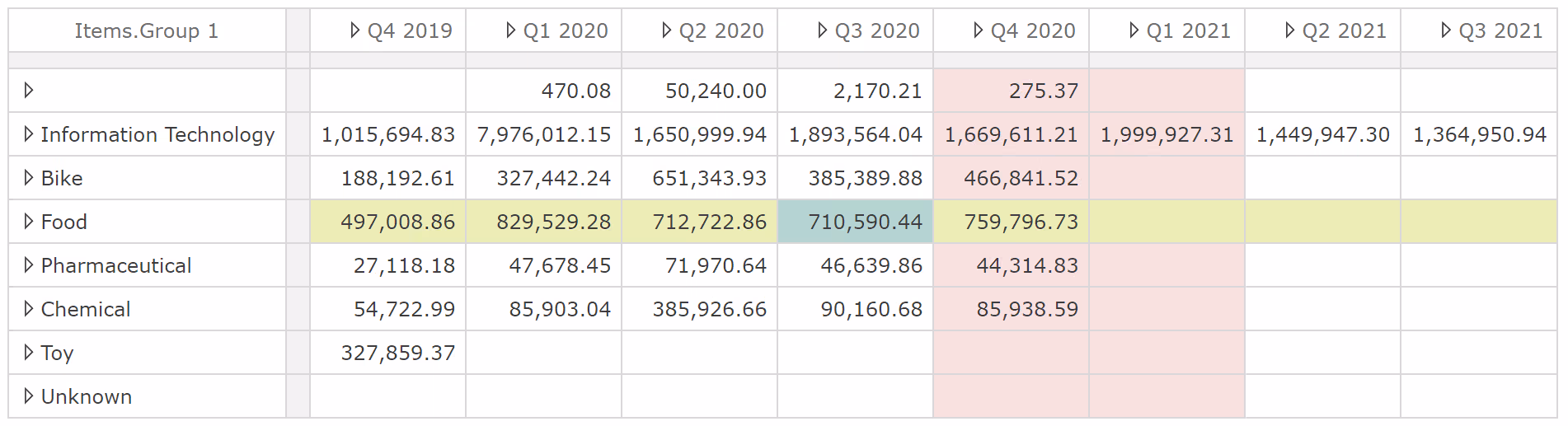Expand the Q4 2019 column header
Image resolution: width=1568 pixels, height=426 pixels.
(355, 30)
